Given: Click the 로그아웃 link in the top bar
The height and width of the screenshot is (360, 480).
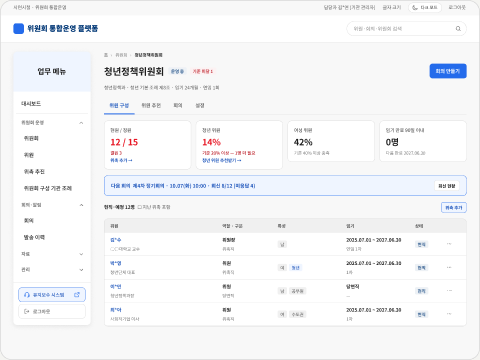Looking at the screenshot, I should coord(457,7).
